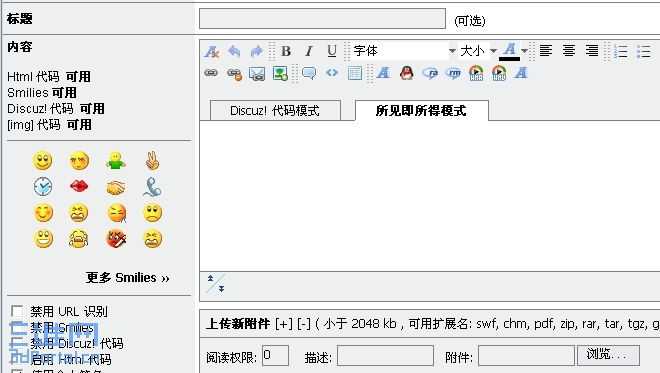The image size is (660, 373).
Task: Insert a hyperlink
Action: click(x=211, y=73)
